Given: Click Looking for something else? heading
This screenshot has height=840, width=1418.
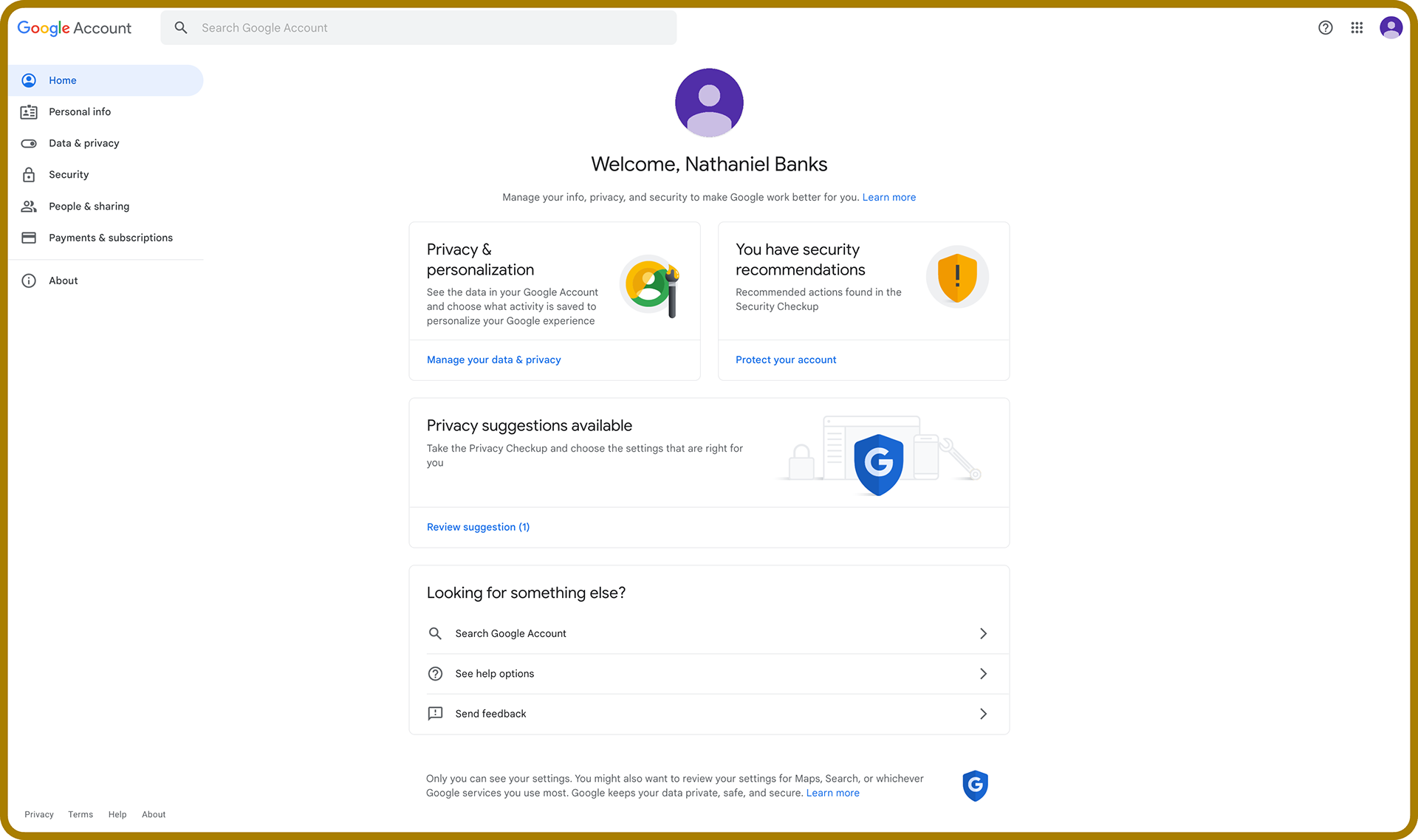Looking at the screenshot, I should click(526, 593).
